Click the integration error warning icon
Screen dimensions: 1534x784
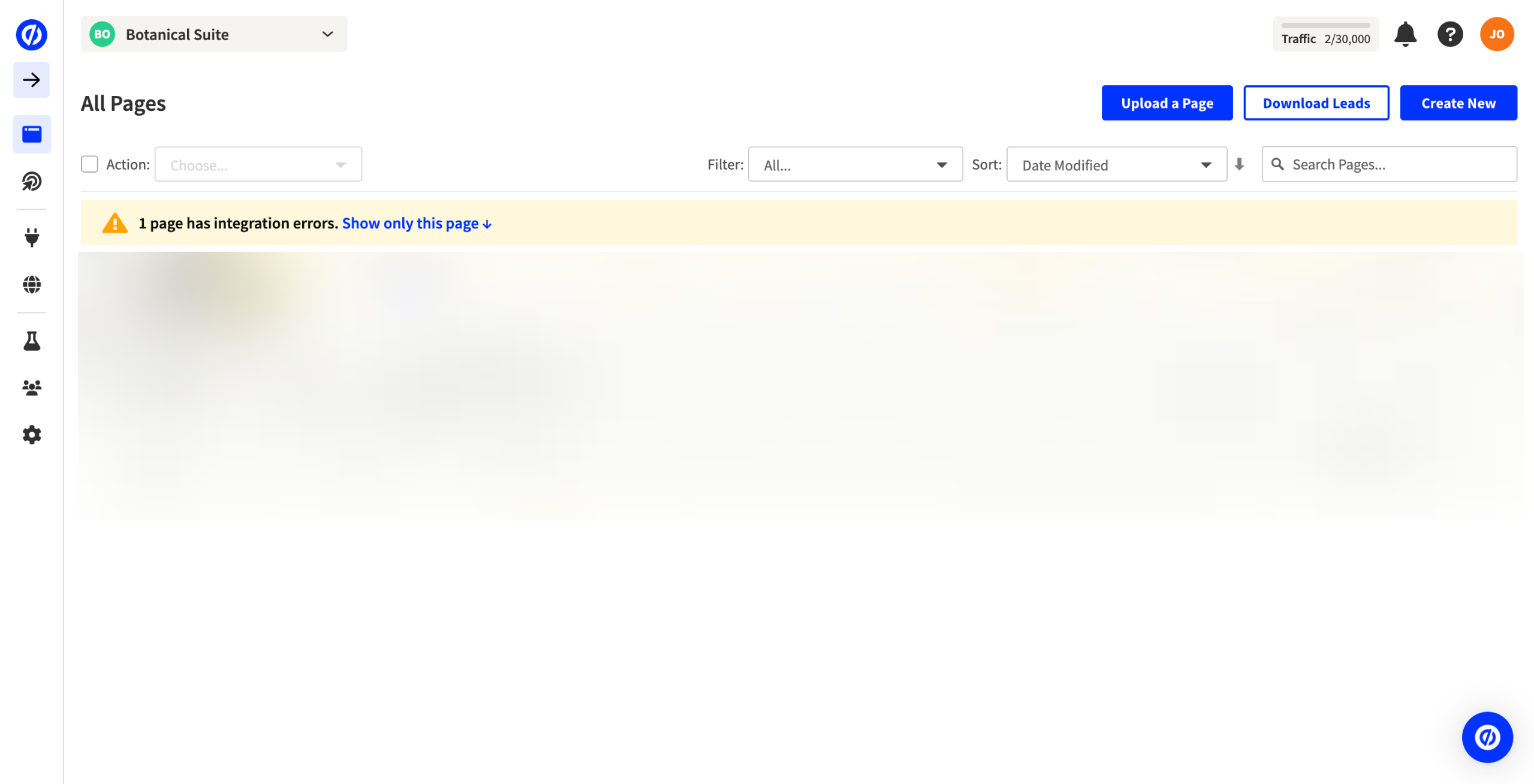pyautogui.click(x=114, y=223)
